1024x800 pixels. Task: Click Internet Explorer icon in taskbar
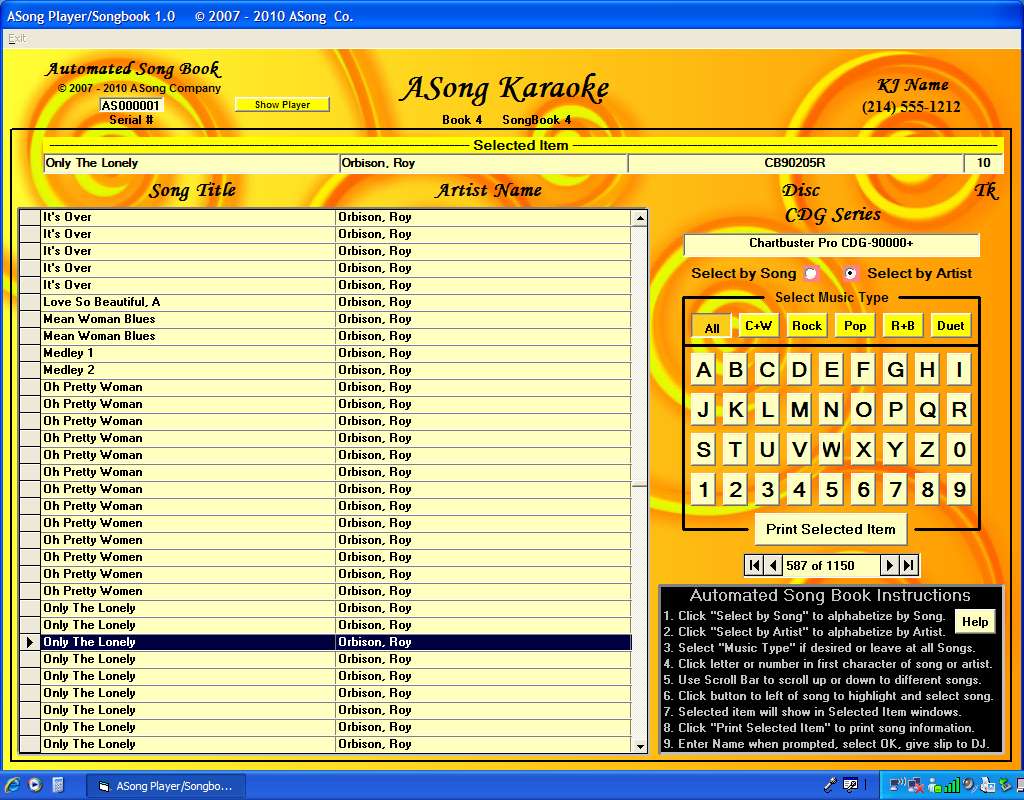pyautogui.click(x=12, y=785)
